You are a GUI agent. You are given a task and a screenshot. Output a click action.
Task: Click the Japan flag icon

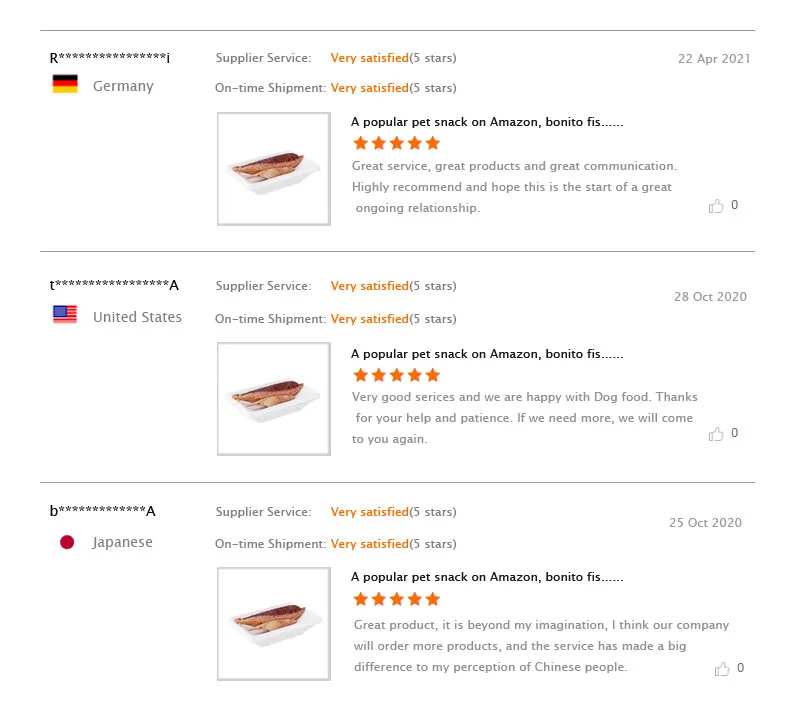click(67, 542)
